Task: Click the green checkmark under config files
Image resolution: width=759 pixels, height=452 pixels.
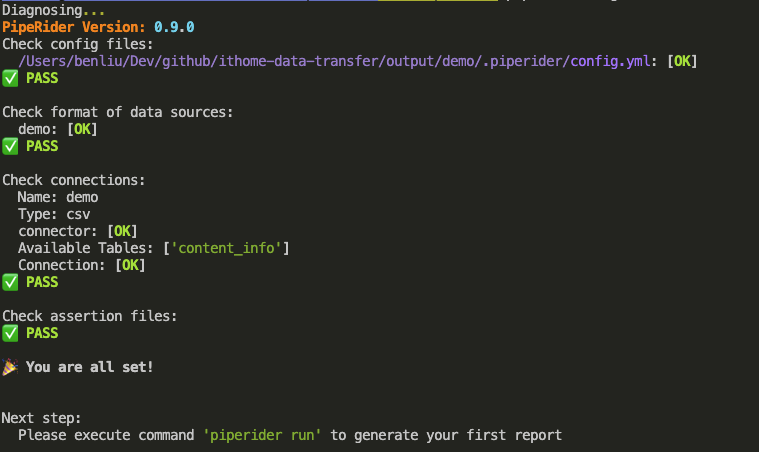Action: point(10,78)
